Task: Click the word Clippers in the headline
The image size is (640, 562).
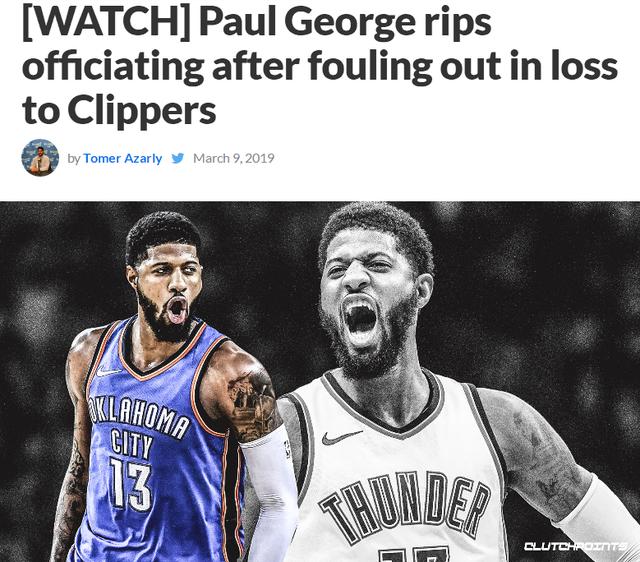Action: 142,110
